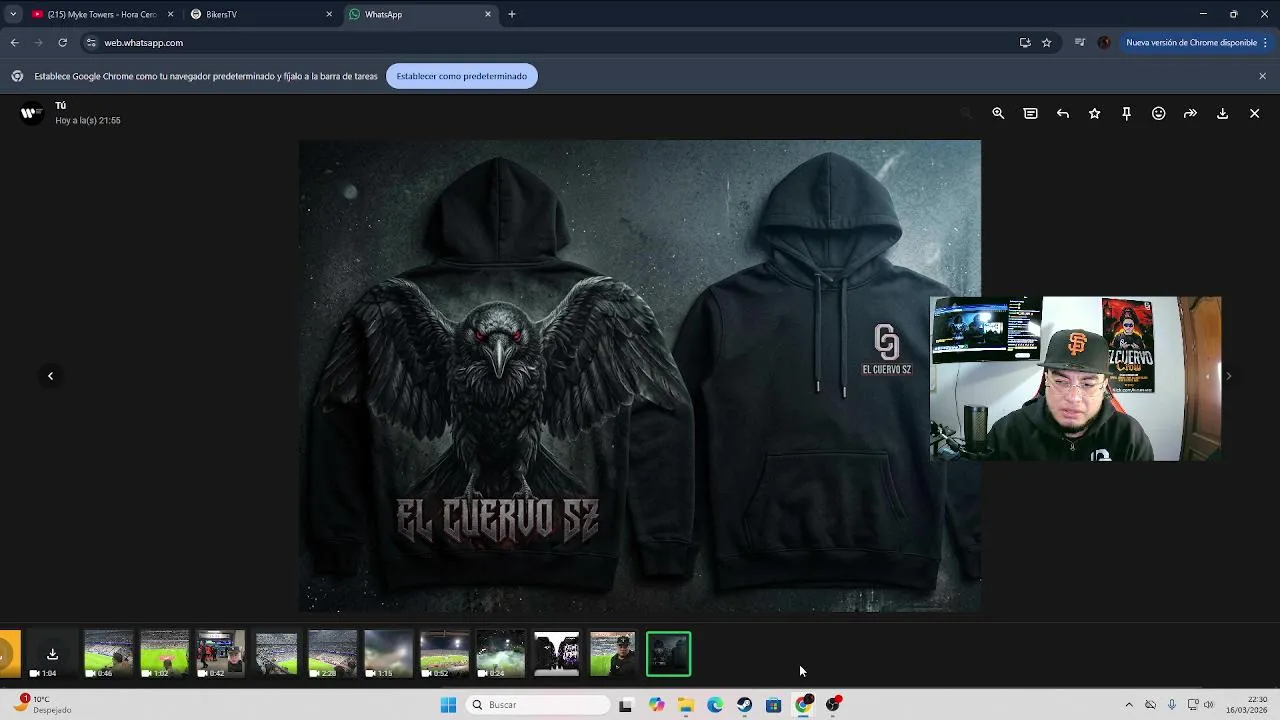This screenshot has height=720, width=1280.
Task: Click the dimmed zoom-out magnifier icon
Action: [x=966, y=114]
